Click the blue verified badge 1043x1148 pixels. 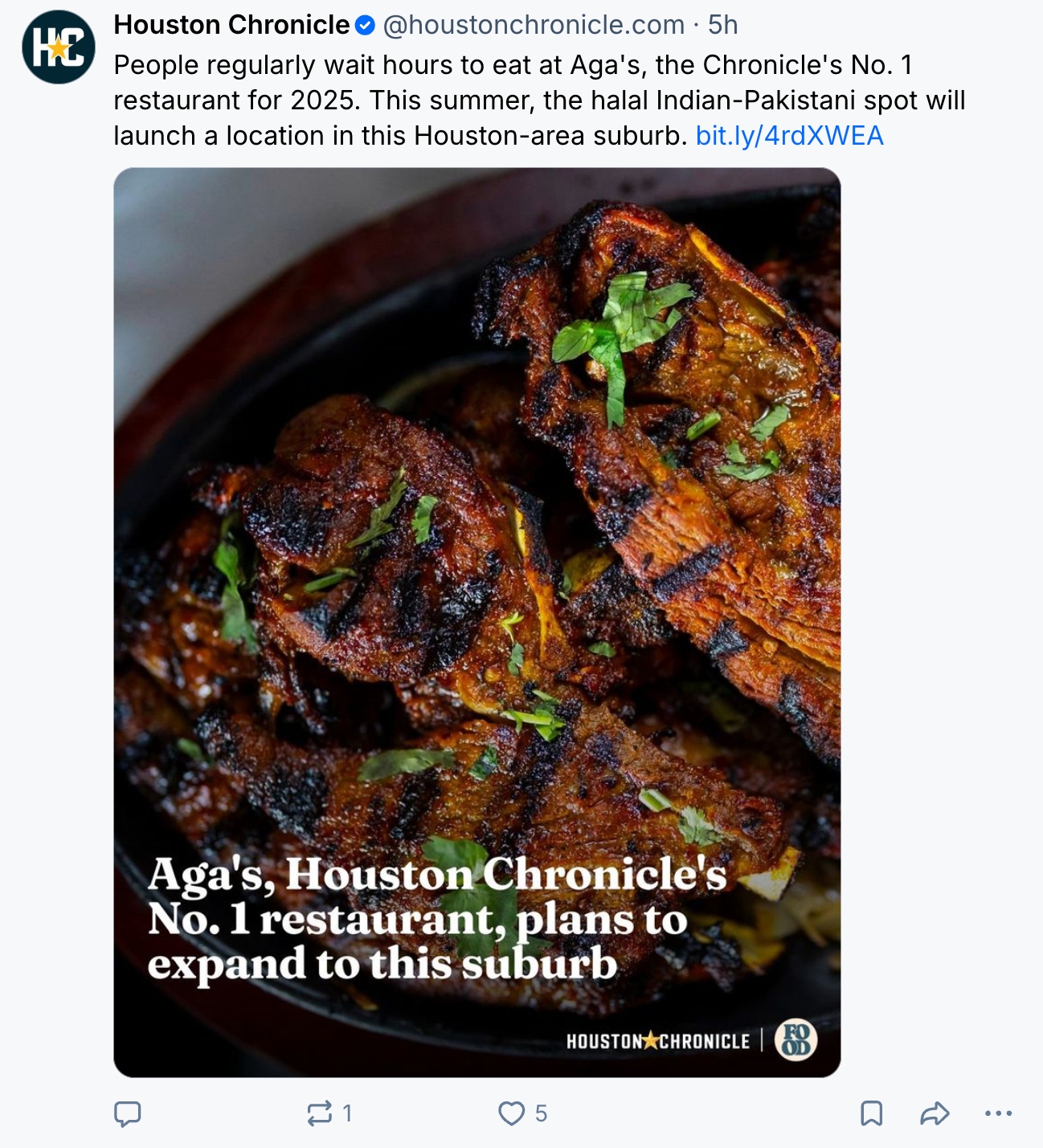(x=365, y=26)
